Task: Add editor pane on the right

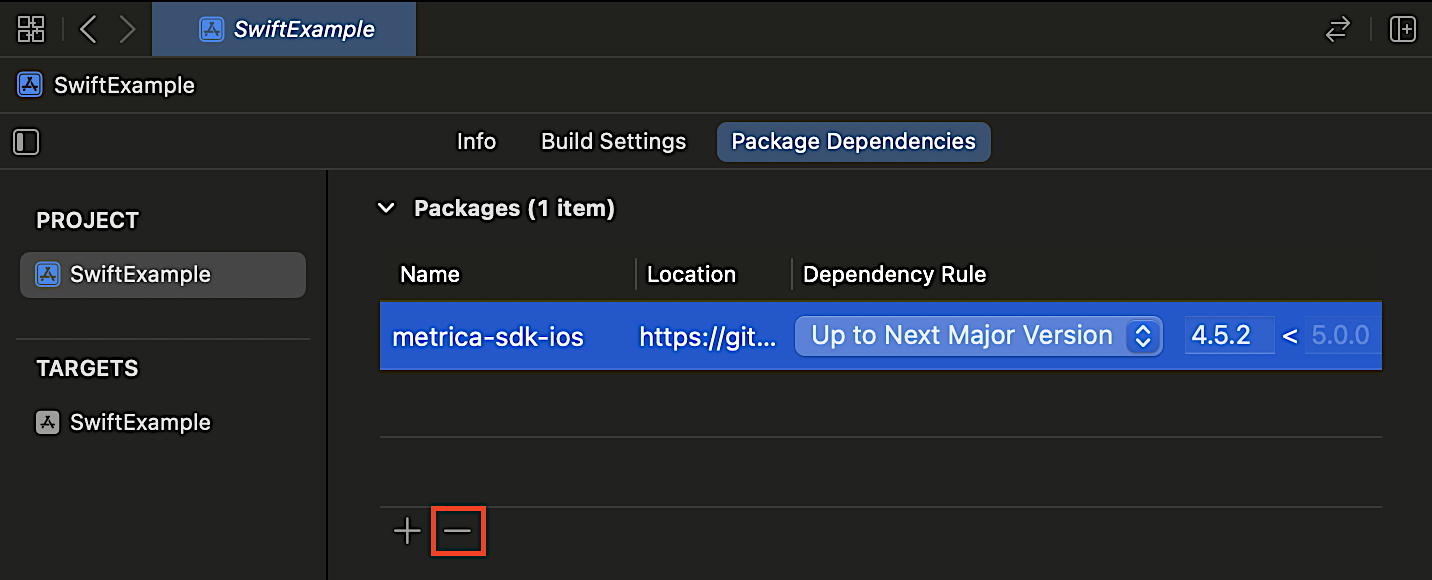Action: [1403, 30]
